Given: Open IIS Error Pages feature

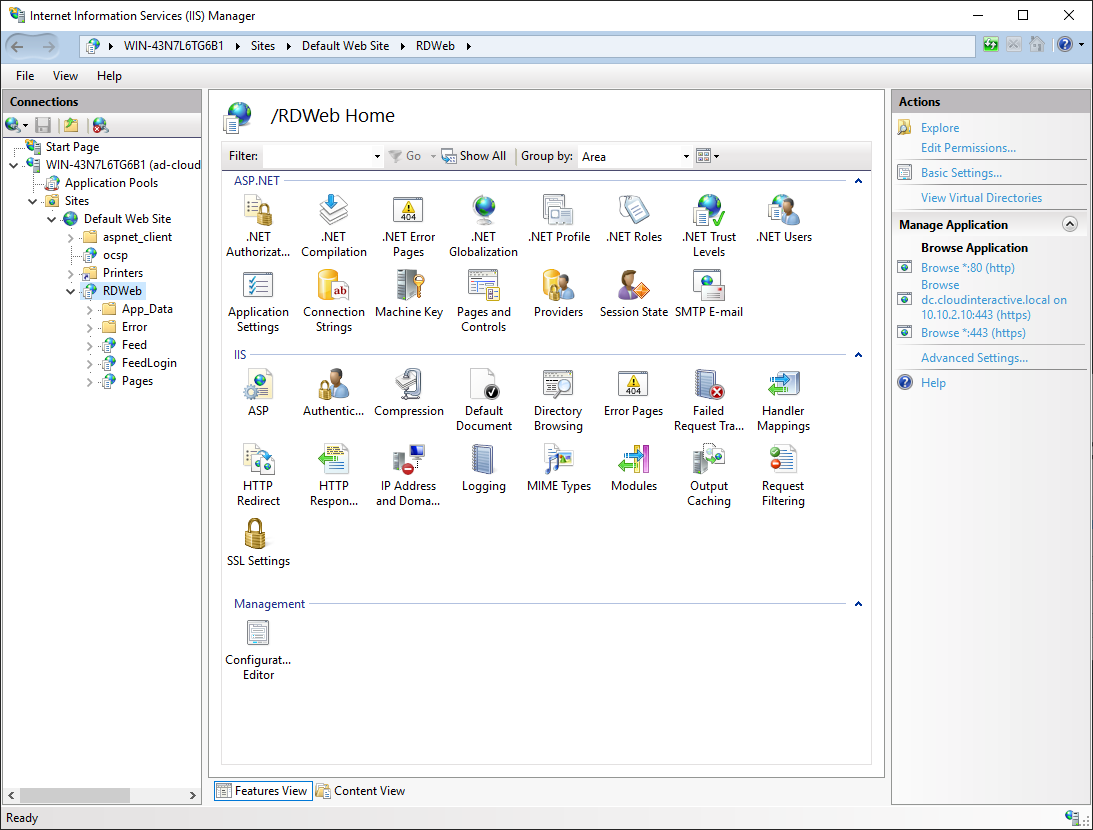Looking at the screenshot, I should [634, 393].
